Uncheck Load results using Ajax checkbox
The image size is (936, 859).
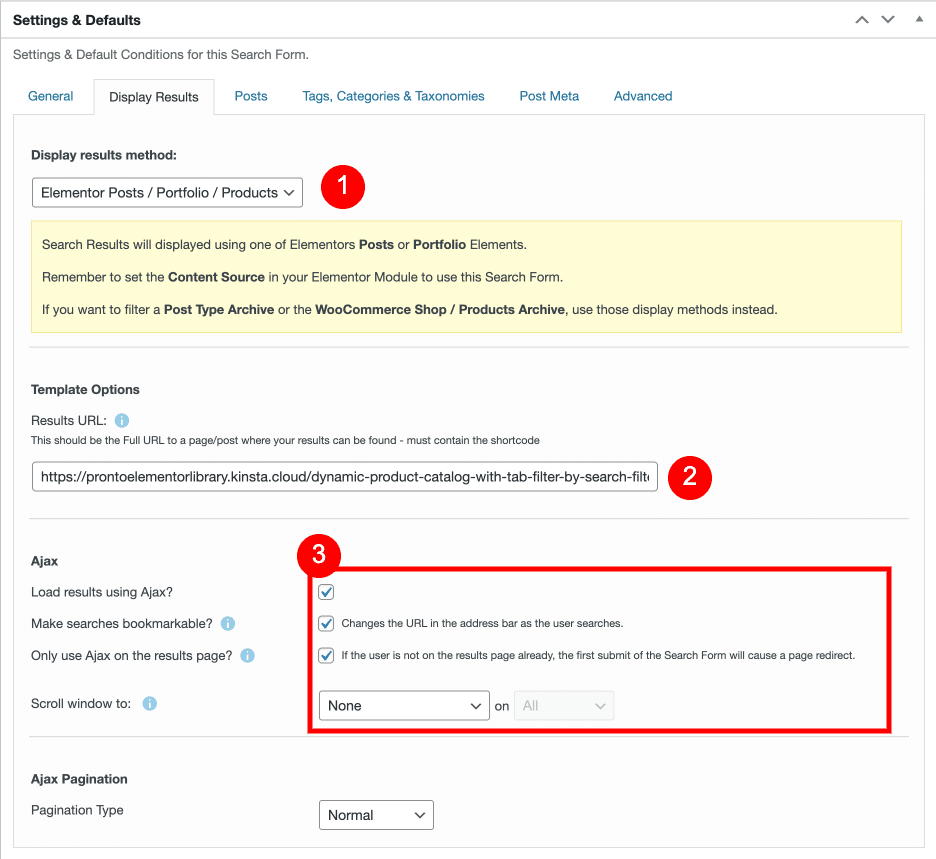tap(326, 593)
